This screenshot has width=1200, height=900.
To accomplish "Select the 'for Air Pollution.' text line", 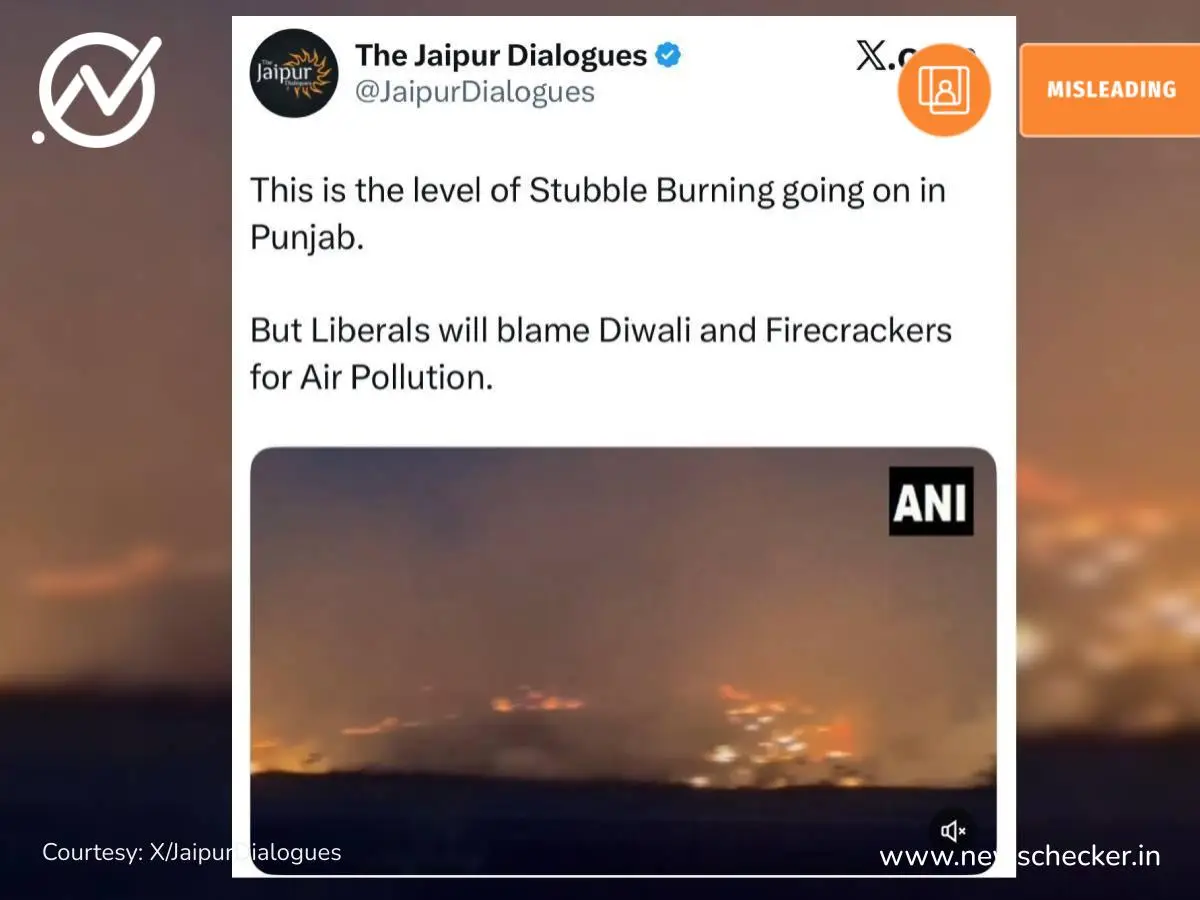I will click(x=371, y=378).
